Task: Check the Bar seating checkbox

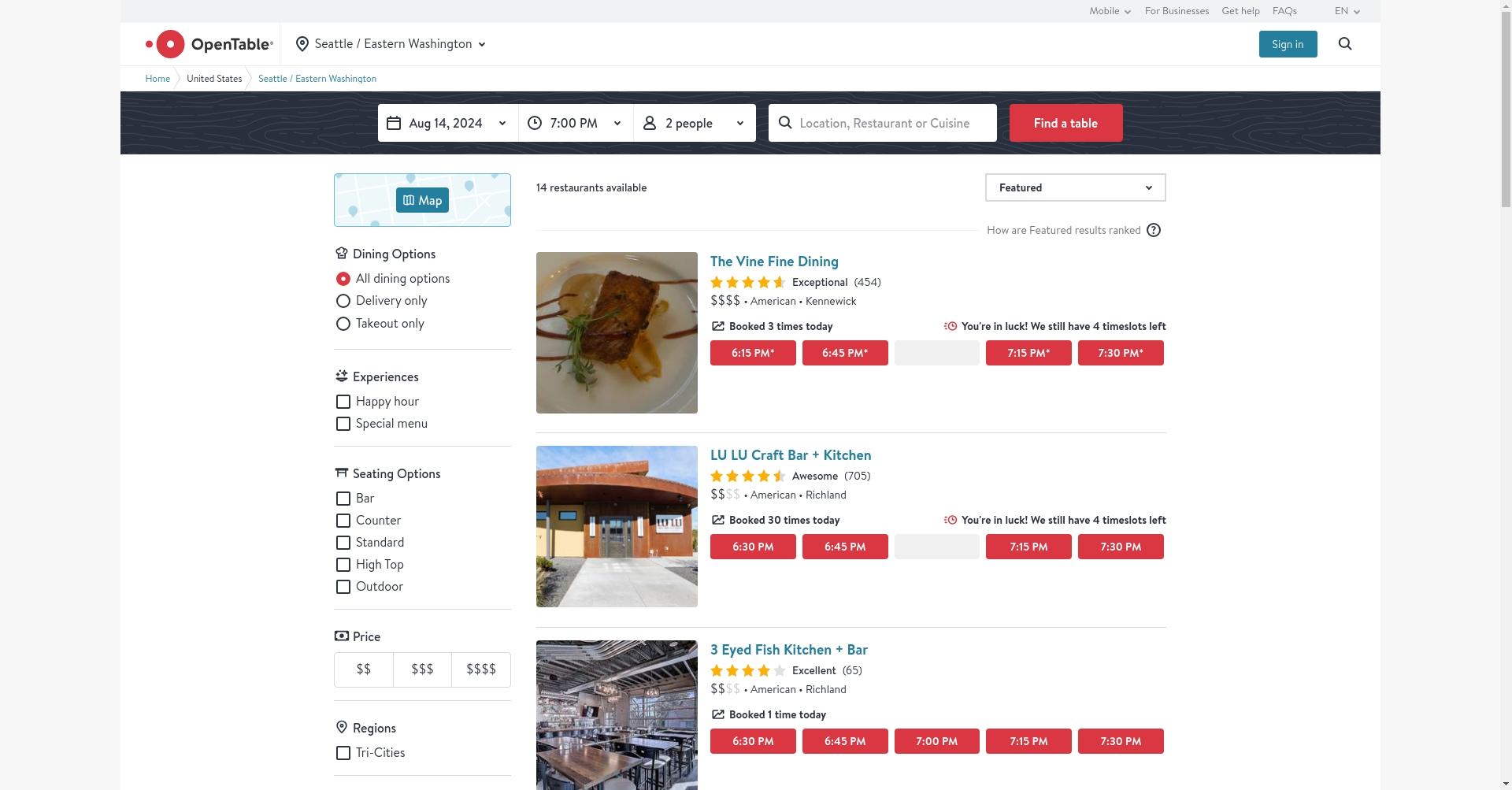Action: pyautogui.click(x=343, y=499)
